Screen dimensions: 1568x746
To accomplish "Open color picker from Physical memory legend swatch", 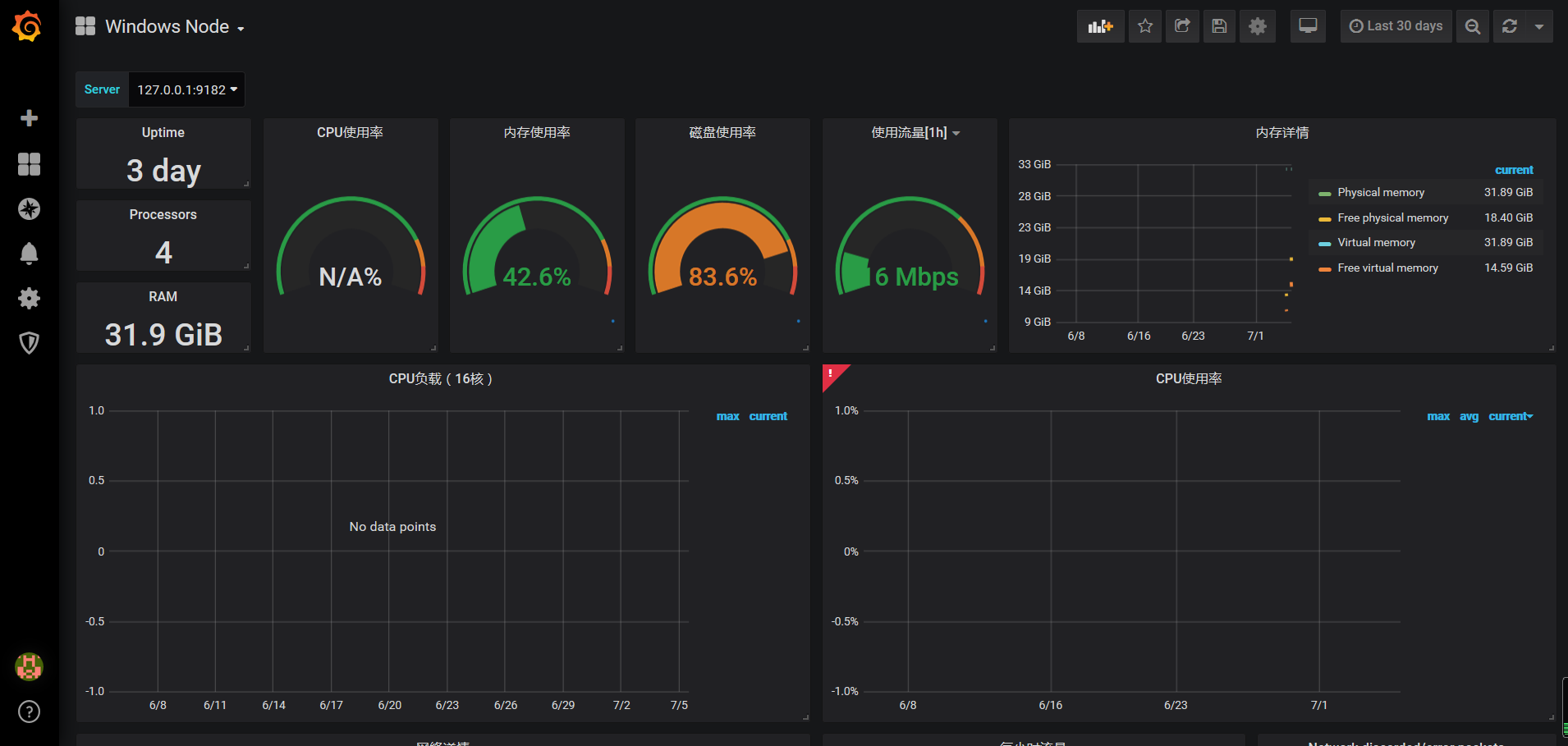I will pos(1324,191).
